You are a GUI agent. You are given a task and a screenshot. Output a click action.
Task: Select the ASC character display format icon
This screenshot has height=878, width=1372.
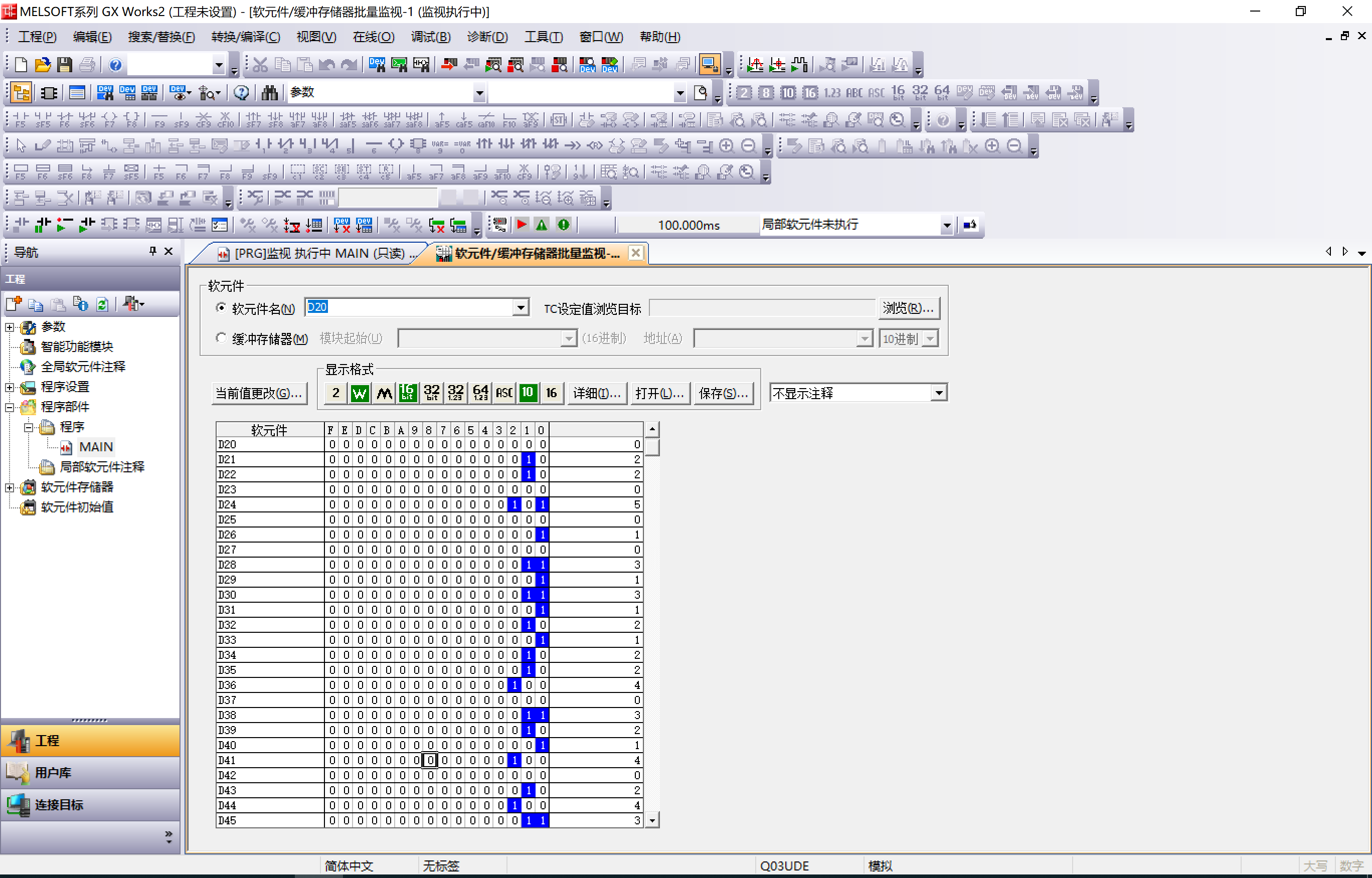tap(504, 393)
